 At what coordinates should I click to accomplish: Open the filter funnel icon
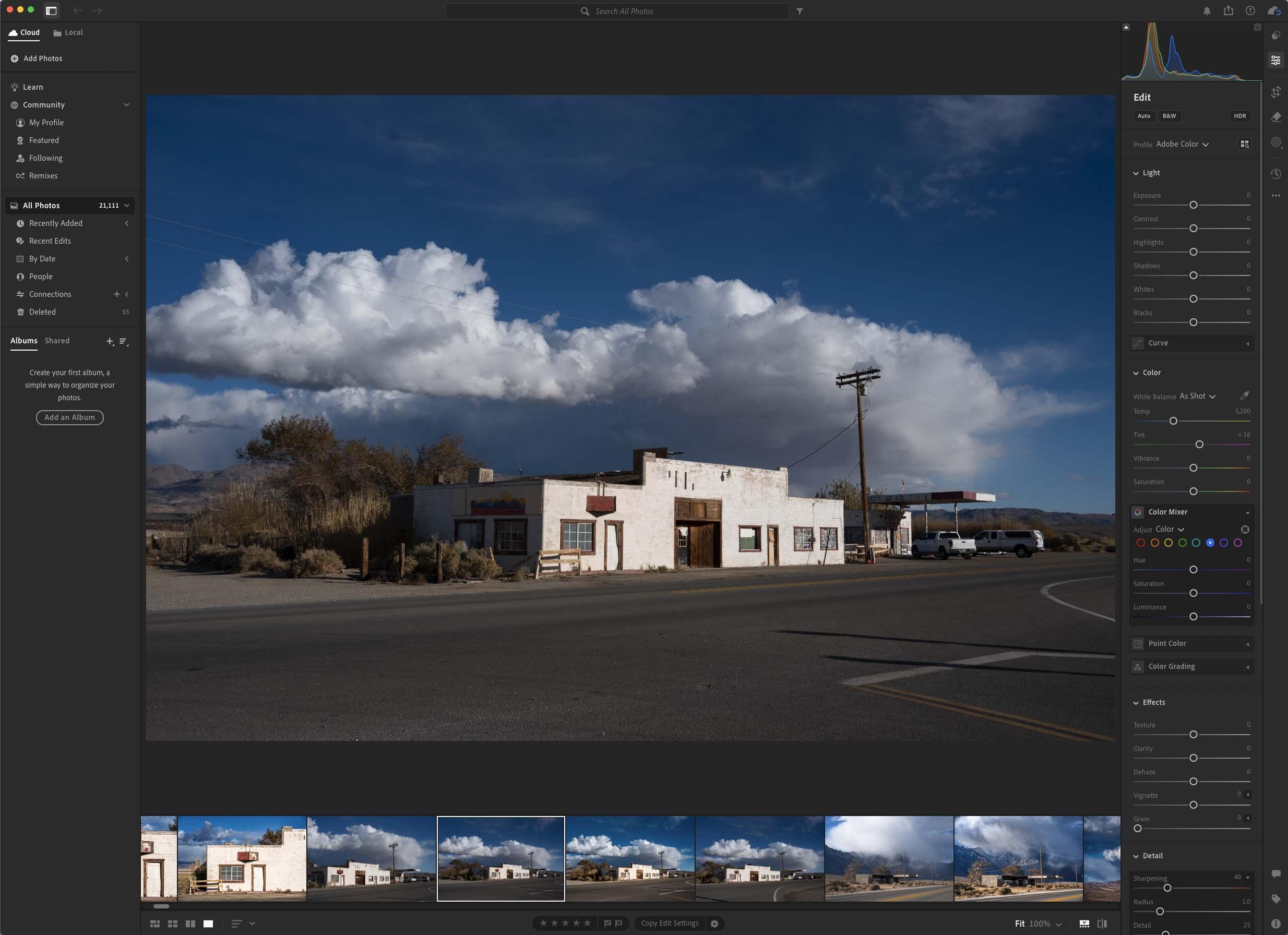(x=799, y=11)
